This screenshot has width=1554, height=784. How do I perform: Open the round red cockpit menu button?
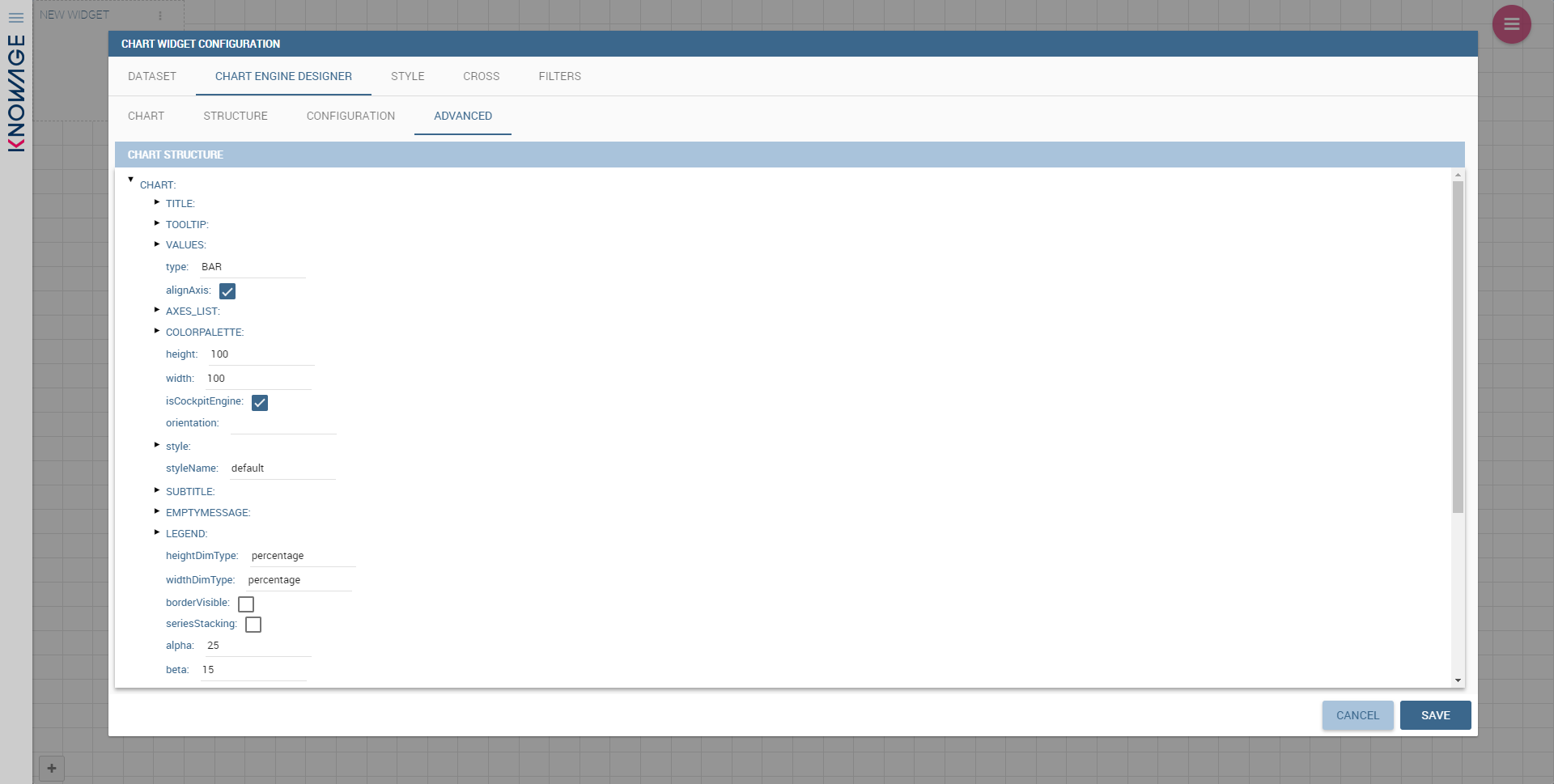tap(1511, 24)
